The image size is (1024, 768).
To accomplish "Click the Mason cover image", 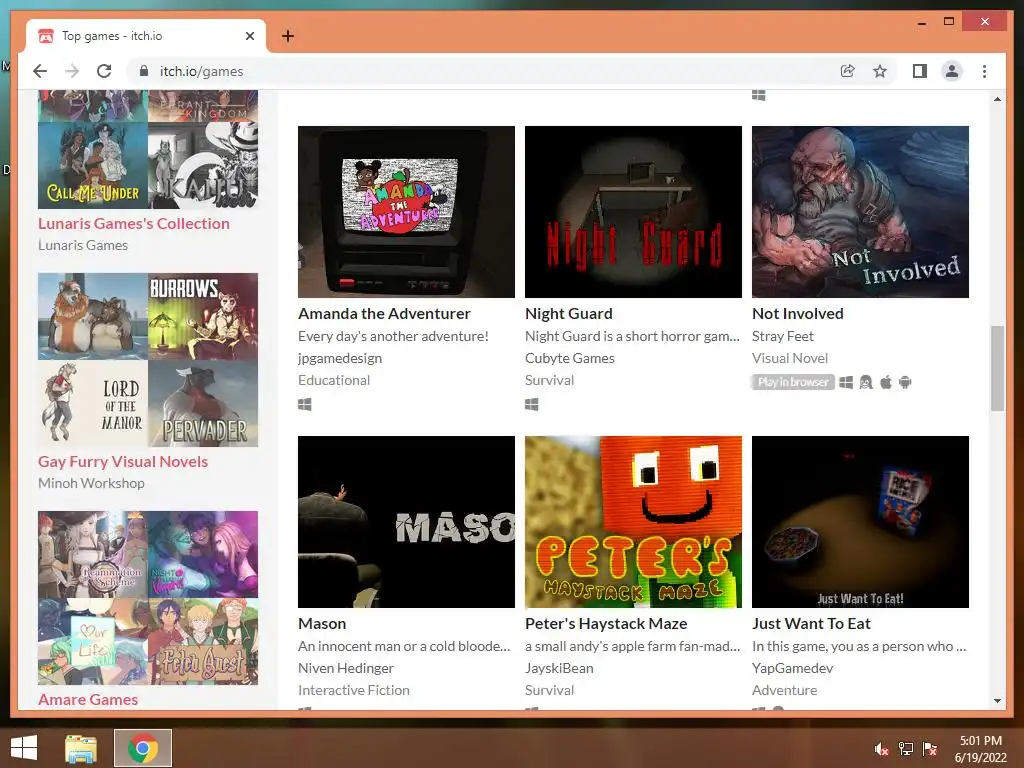I will [x=406, y=522].
